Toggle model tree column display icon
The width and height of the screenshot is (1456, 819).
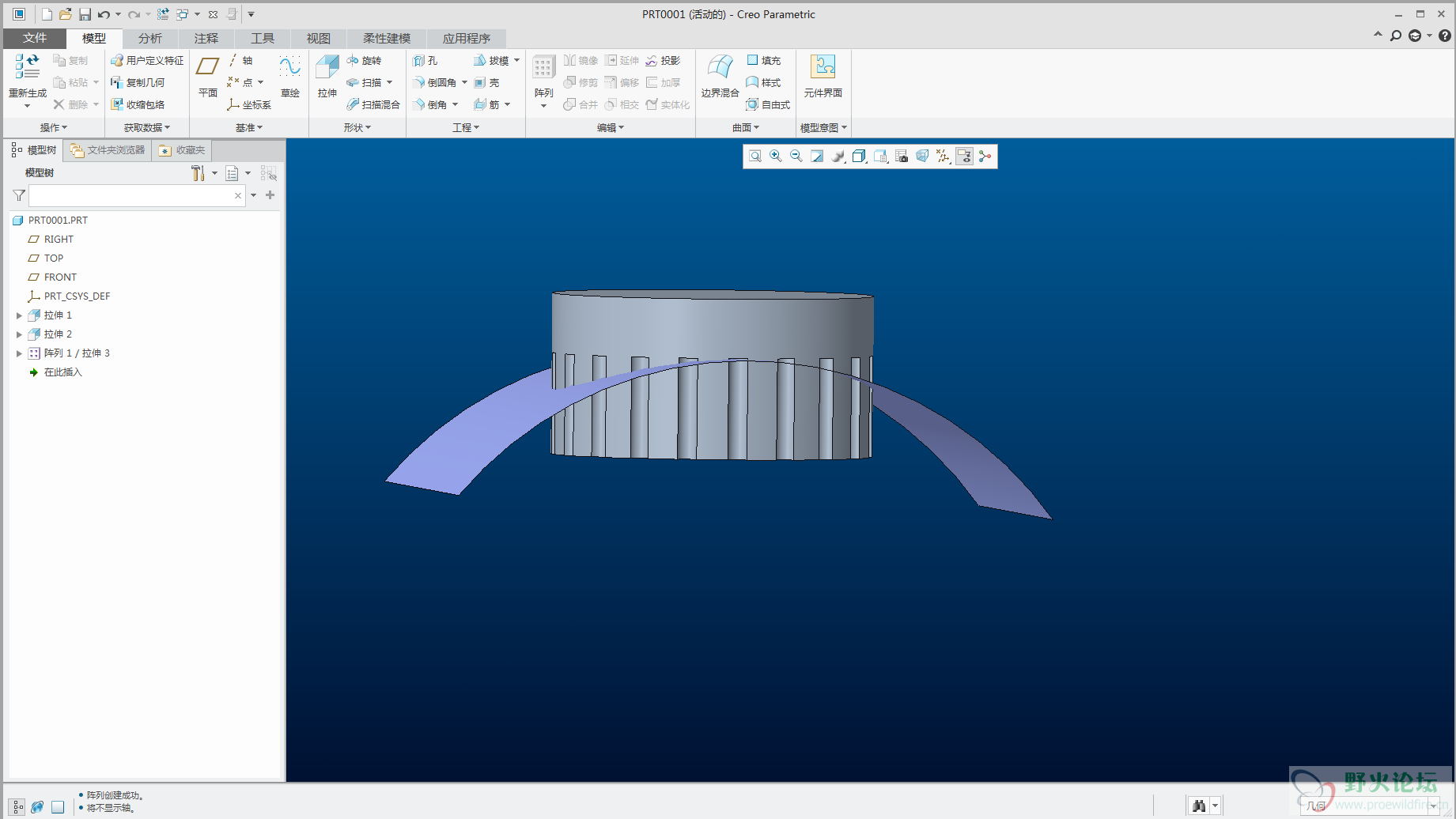tap(268, 173)
